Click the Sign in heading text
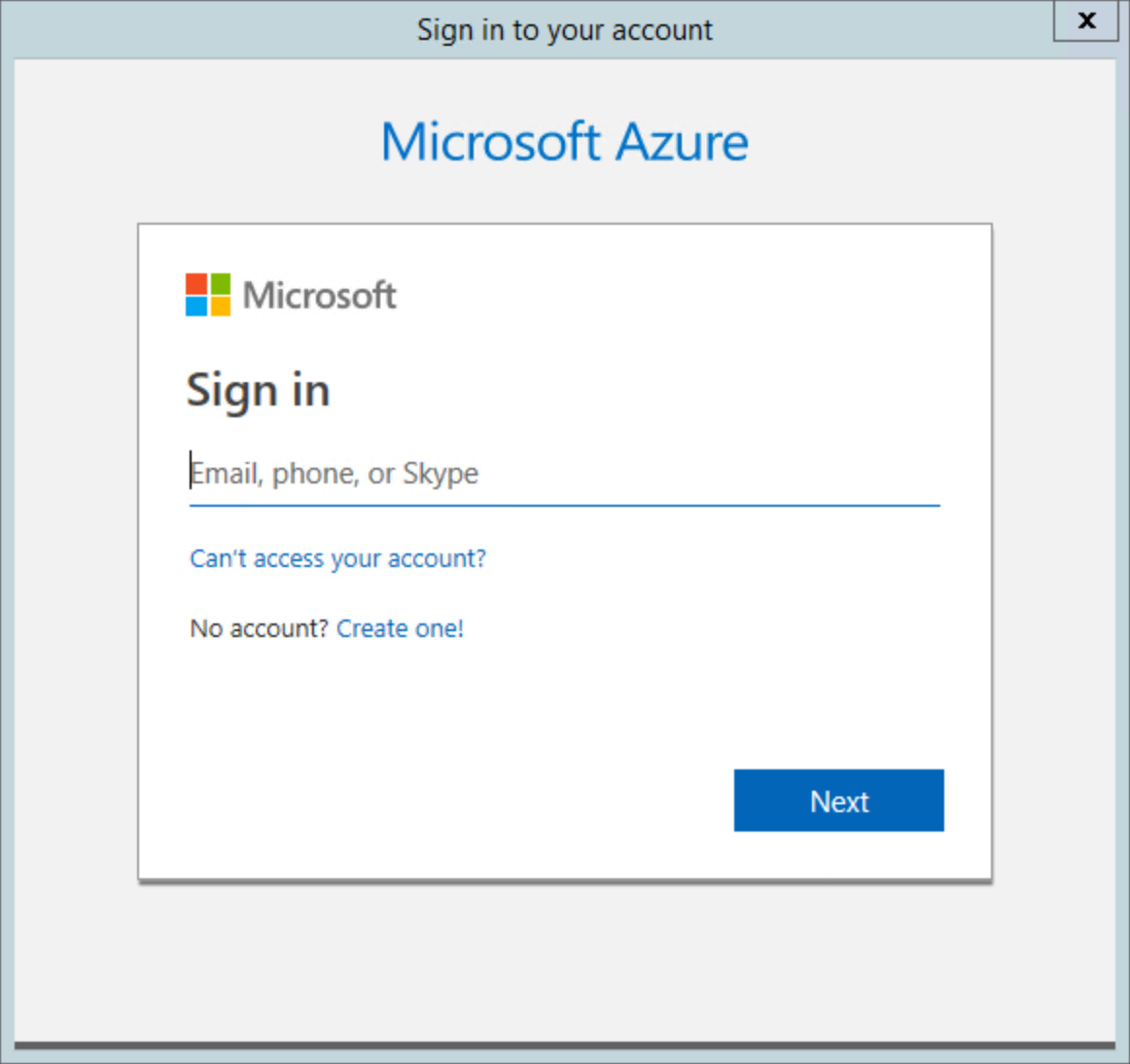The image size is (1130, 1064). pos(258,390)
